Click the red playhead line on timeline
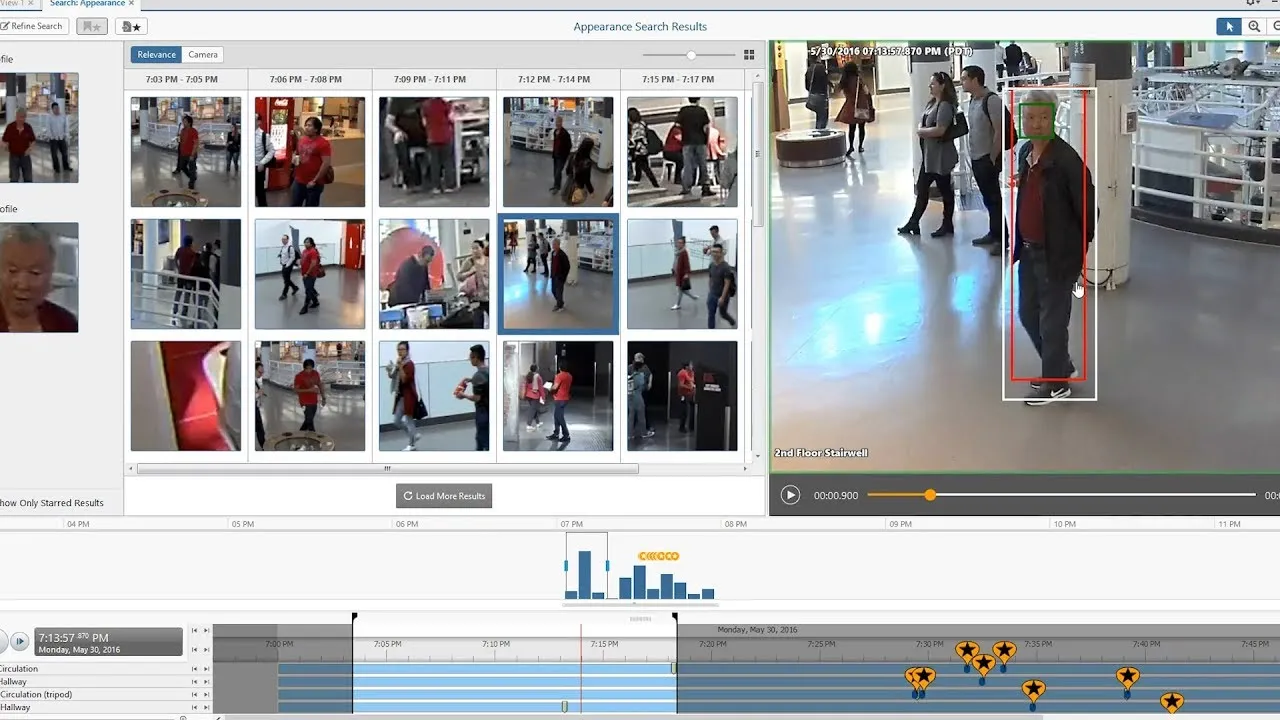This screenshot has width=1280, height=720. point(581,670)
